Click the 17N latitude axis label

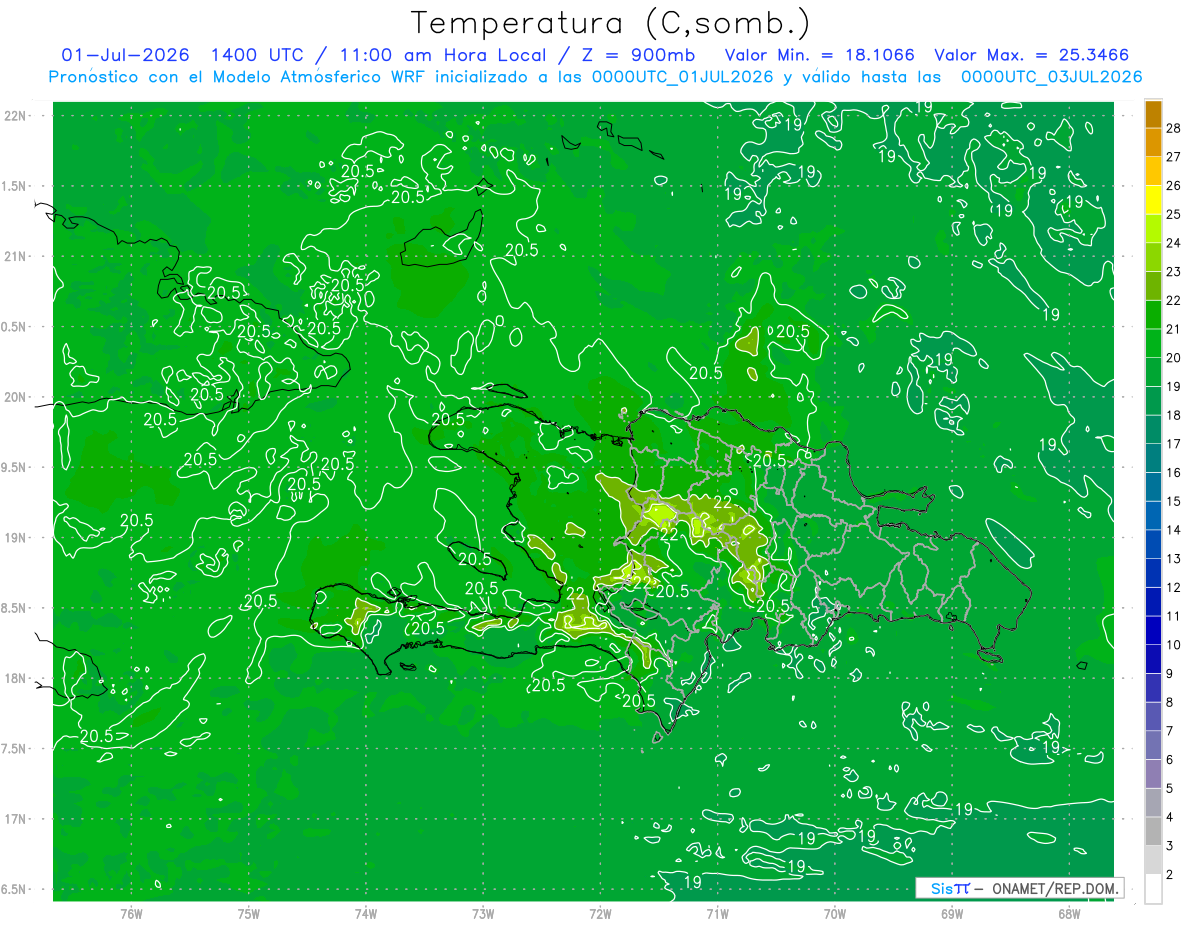[17, 819]
